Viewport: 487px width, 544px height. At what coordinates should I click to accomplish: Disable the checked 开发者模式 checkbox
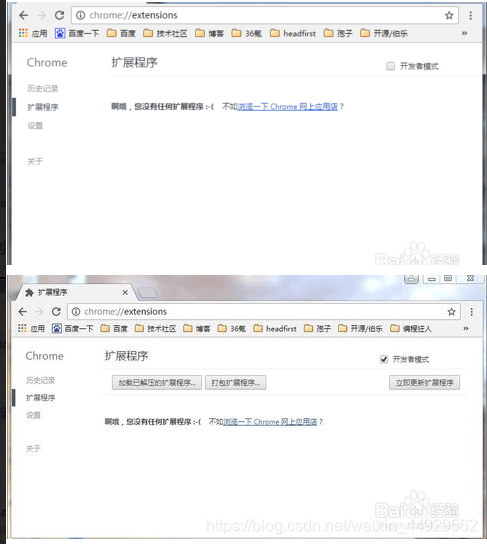(384, 359)
